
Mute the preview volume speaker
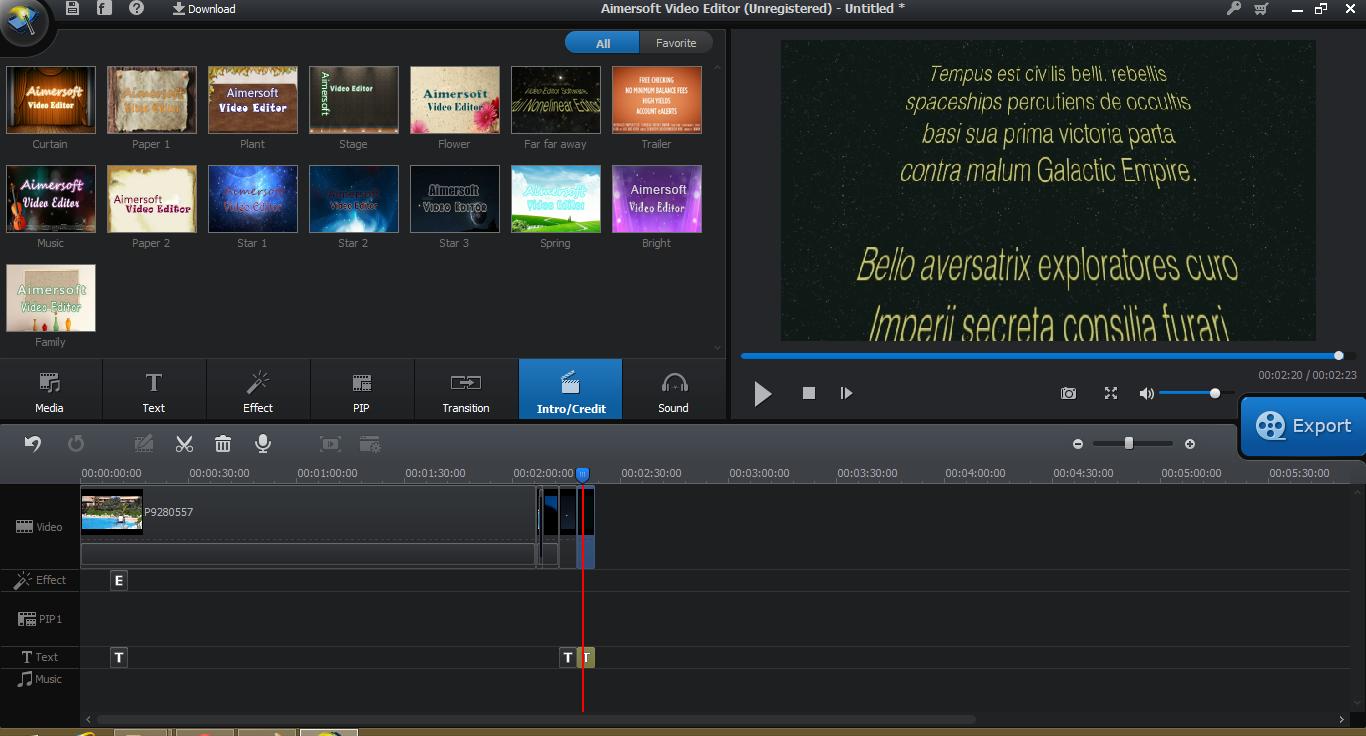tap(1146, 394)
